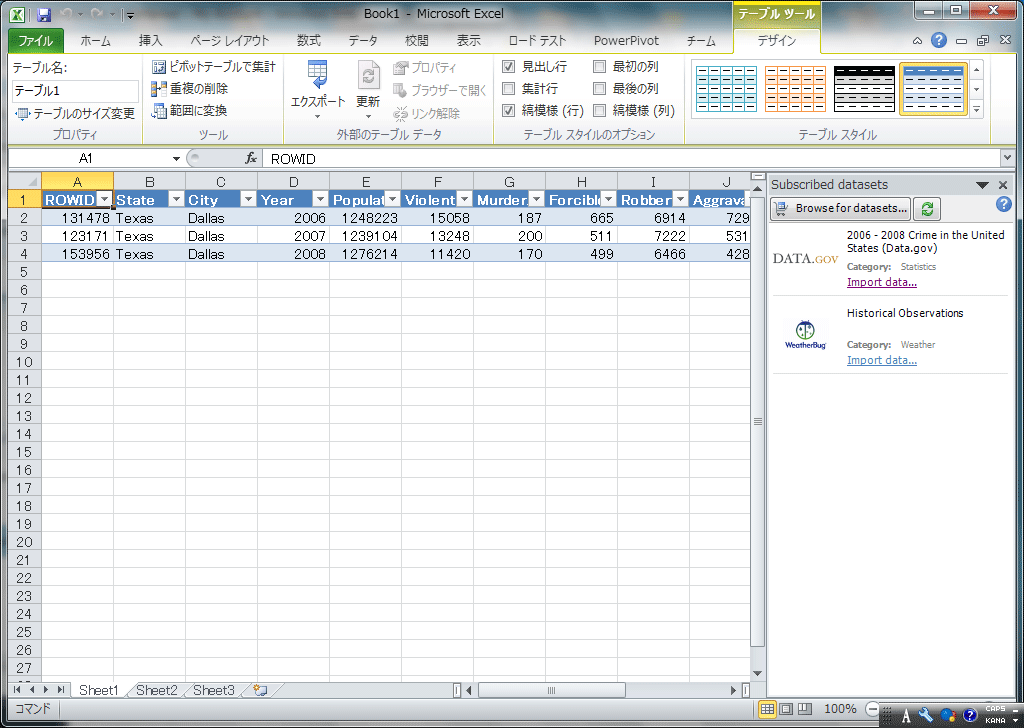
Task: Toggle banded rows checkbox (縞模様 (行))
Action: (x=508, y=110)
